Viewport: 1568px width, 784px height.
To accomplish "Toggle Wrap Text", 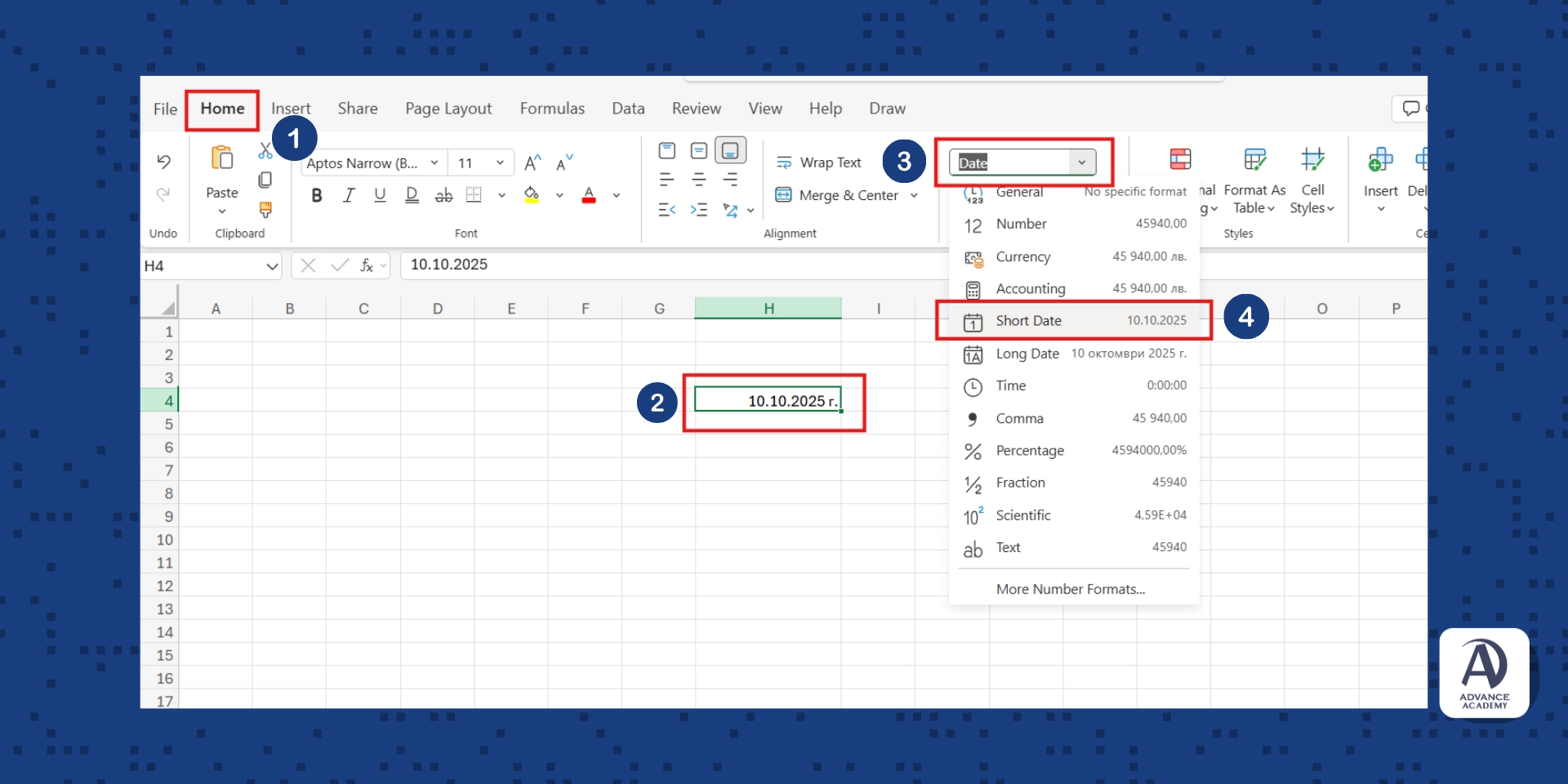I will (818, 163).
